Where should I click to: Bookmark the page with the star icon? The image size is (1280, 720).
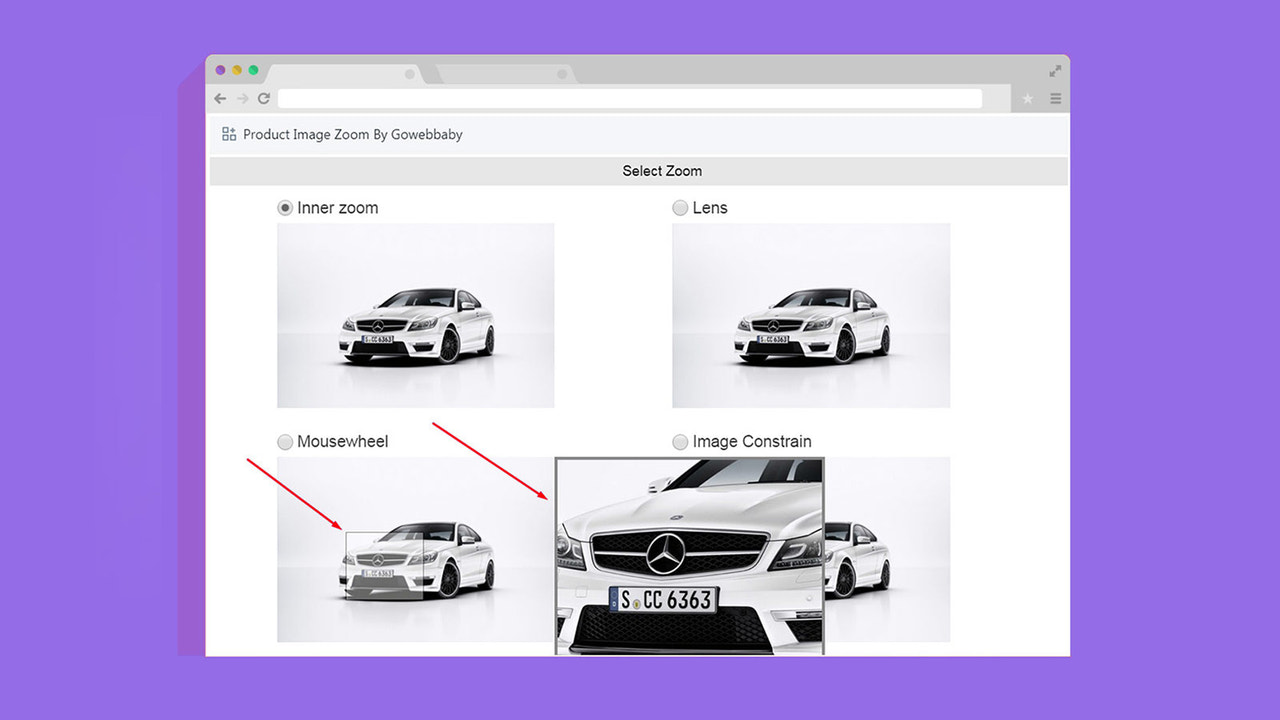[x=1027, y=98]
